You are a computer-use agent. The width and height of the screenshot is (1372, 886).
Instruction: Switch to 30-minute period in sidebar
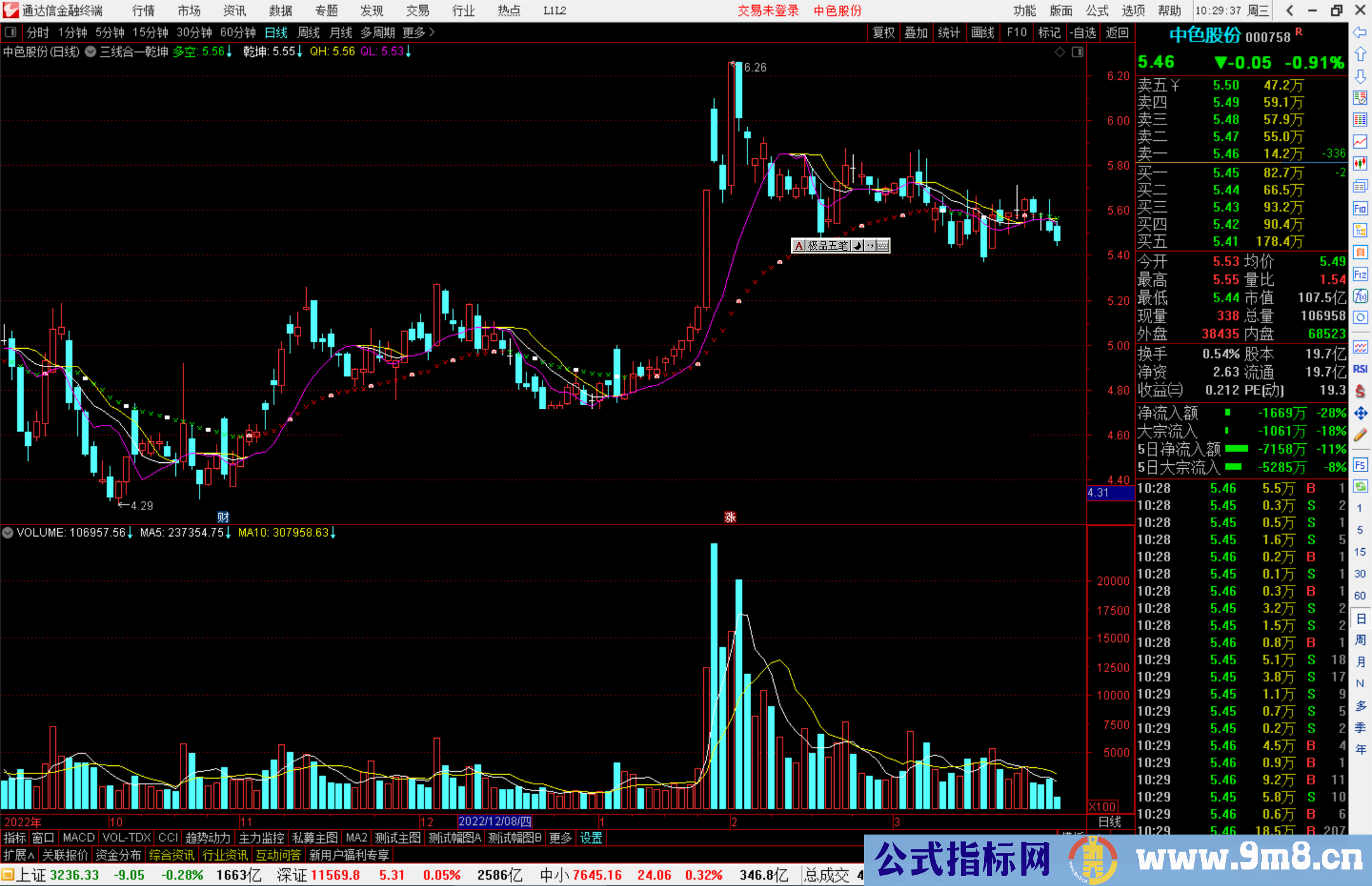point(1359,574)
